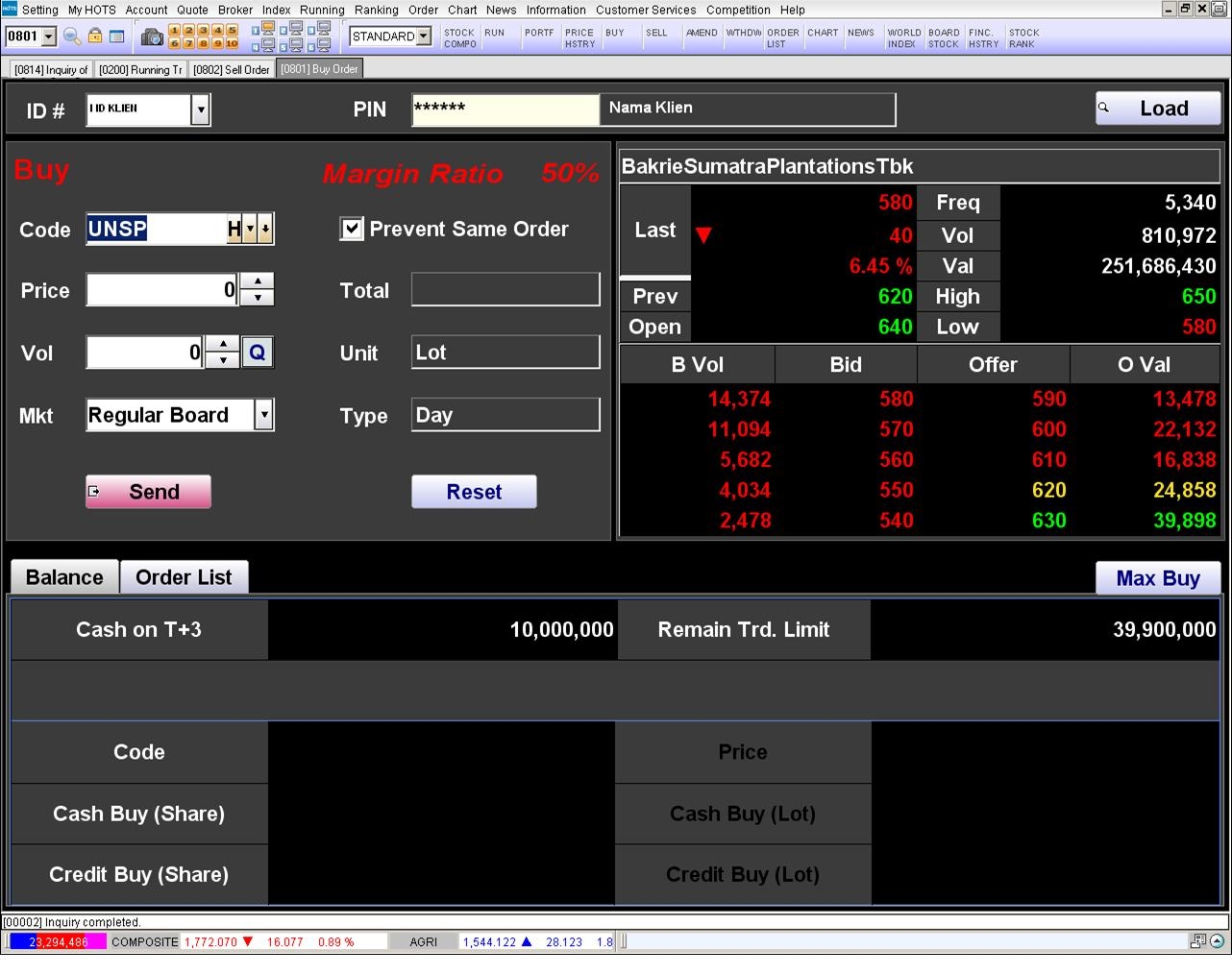Click the Reset button
The width and height of the screenshot is (1232, 974).
point(474,492)
